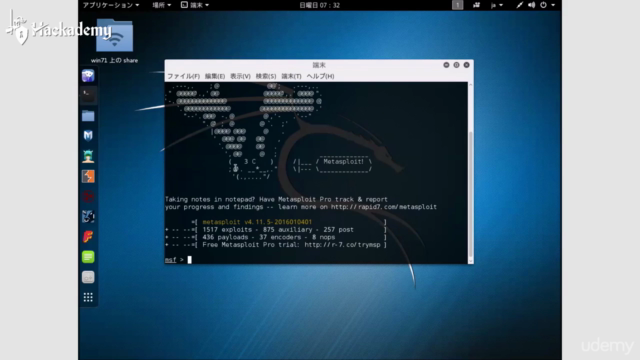Open the clock calendar 日曜日 07:32
Image resolution: width=640 pixels, height=360 pixels.
coord(320,5)
